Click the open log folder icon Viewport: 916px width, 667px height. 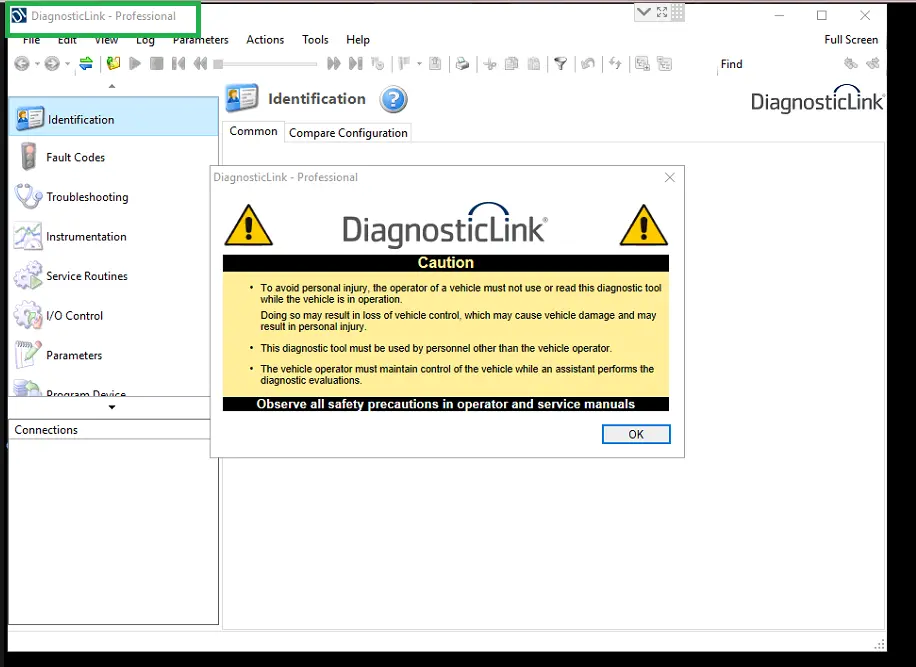pos(113,63)
